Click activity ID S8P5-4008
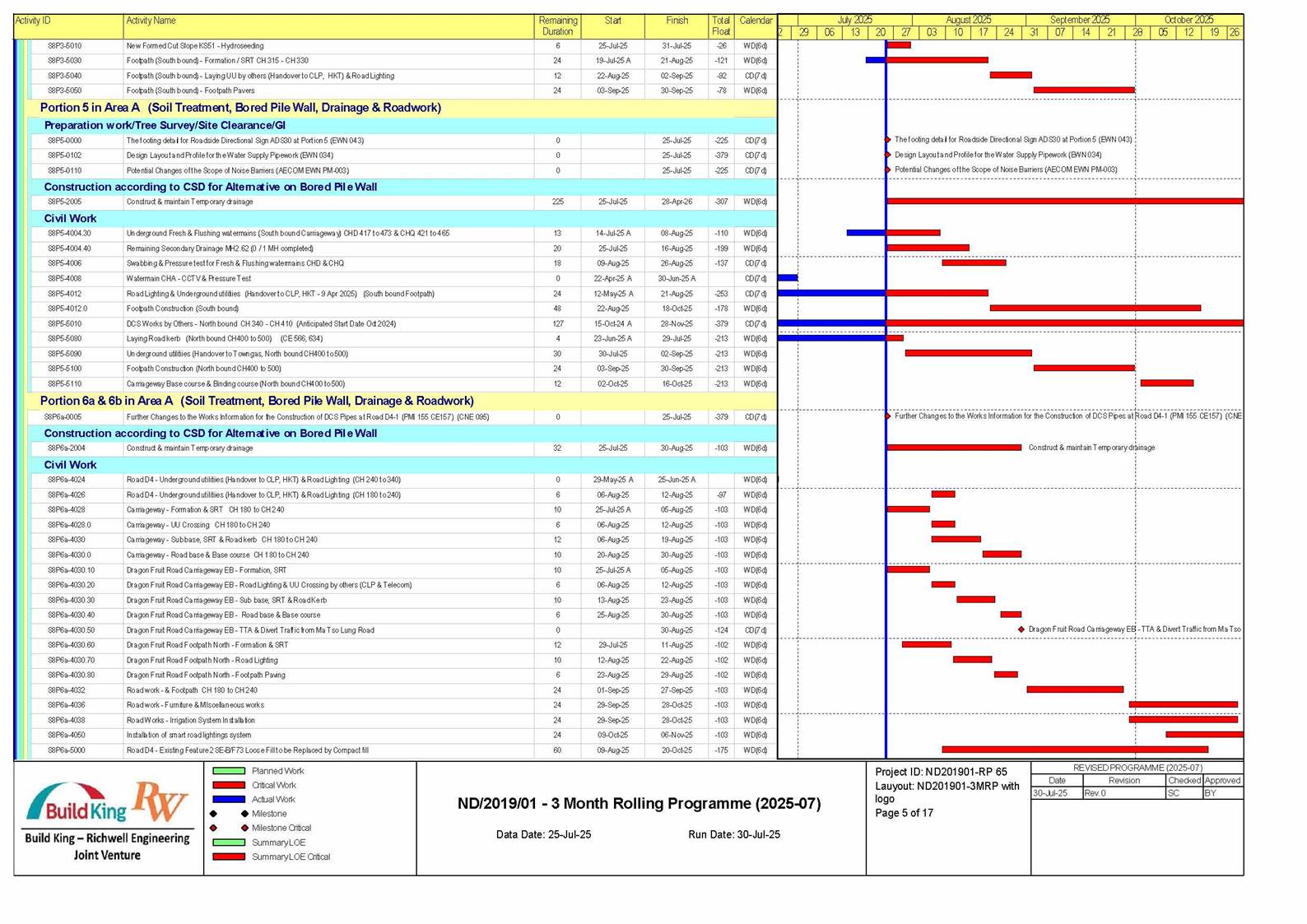This screenshot has width=1307, height=924. click(x=64, y=278)
